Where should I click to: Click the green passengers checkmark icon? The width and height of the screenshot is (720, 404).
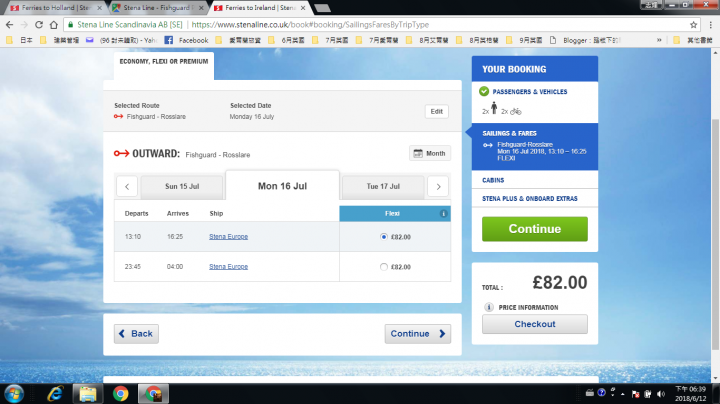coord(484,91)
